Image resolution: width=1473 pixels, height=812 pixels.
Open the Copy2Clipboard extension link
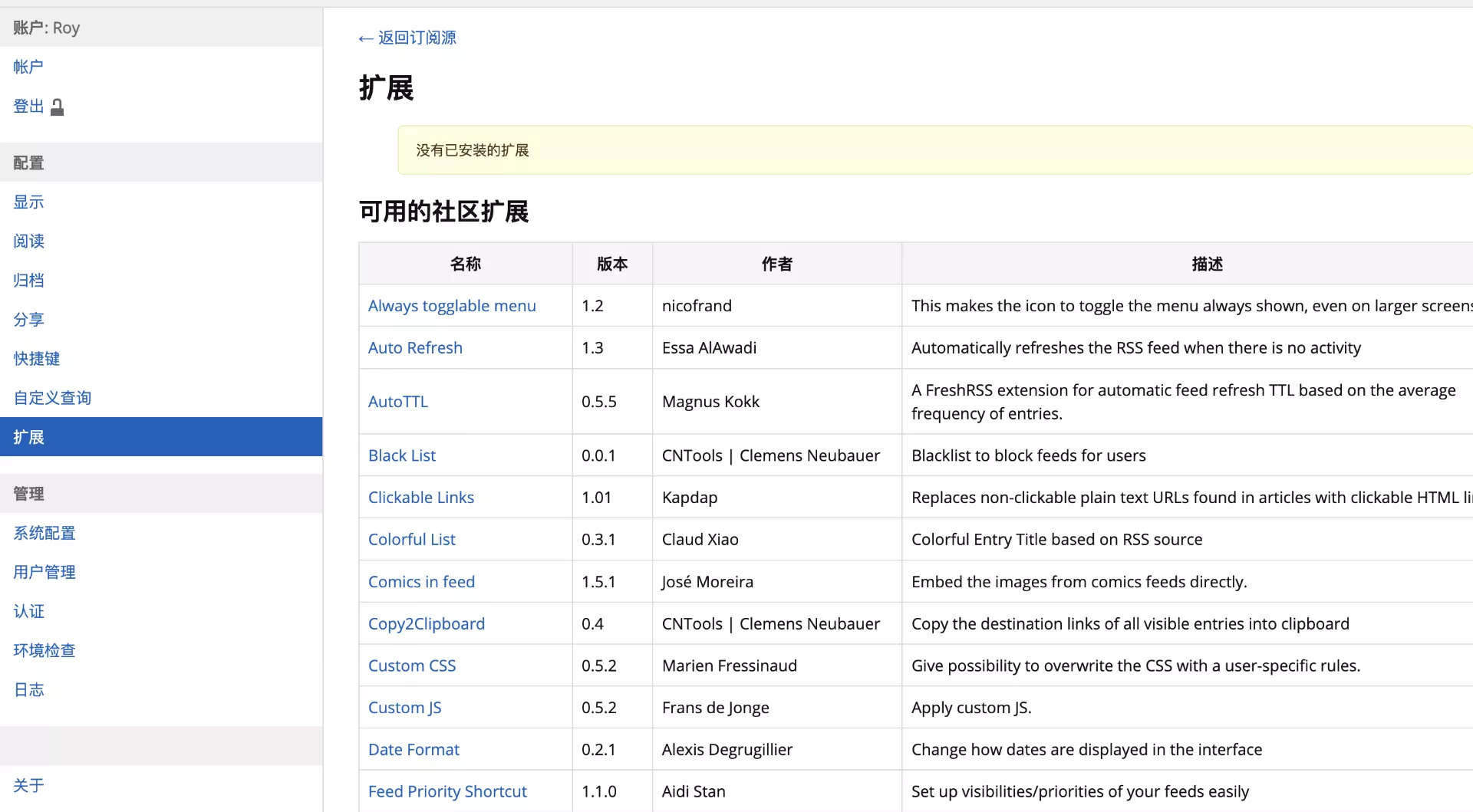[x=427, y=624]
